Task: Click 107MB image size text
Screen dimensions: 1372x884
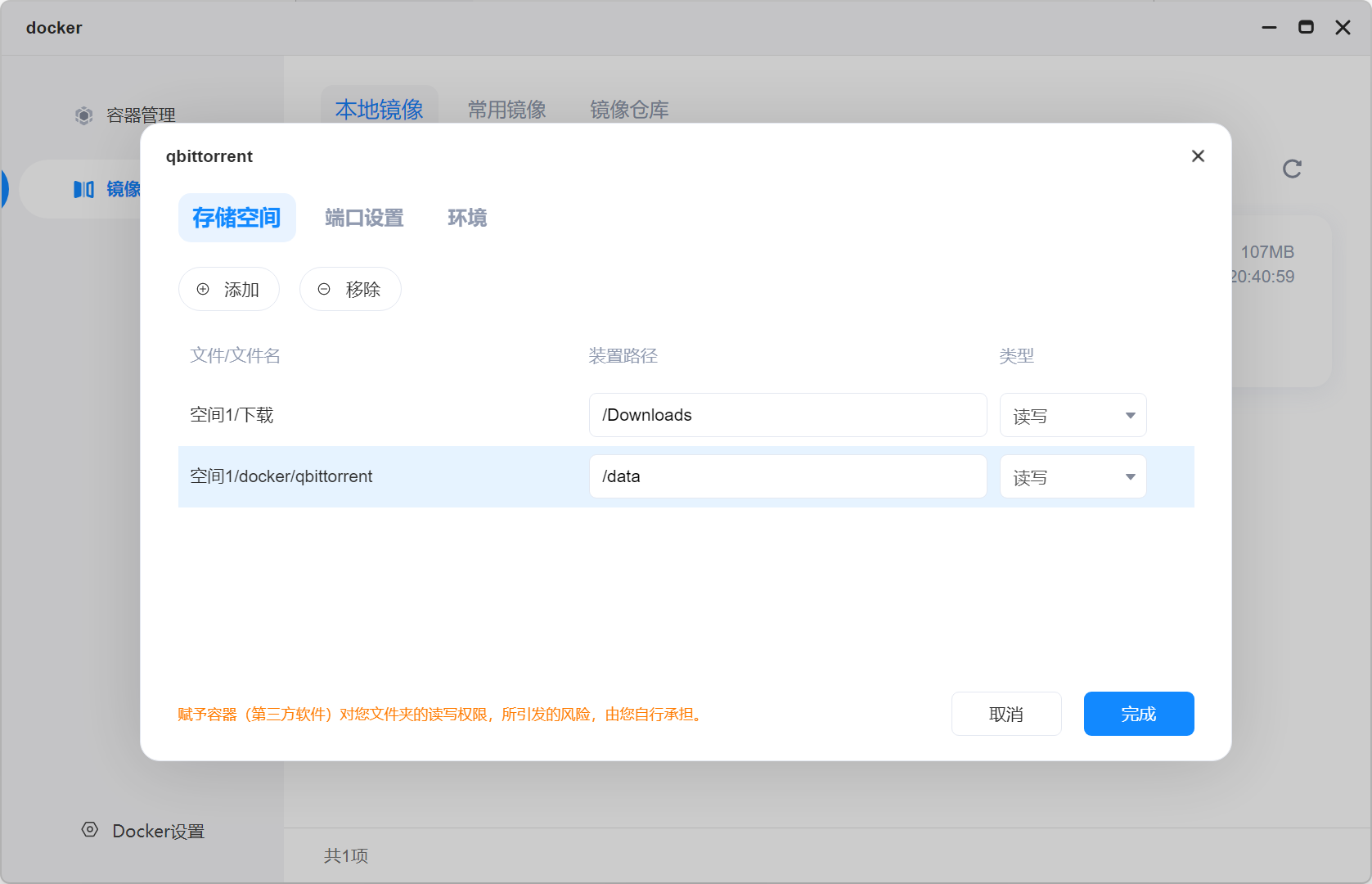Action: point(1267,252)
